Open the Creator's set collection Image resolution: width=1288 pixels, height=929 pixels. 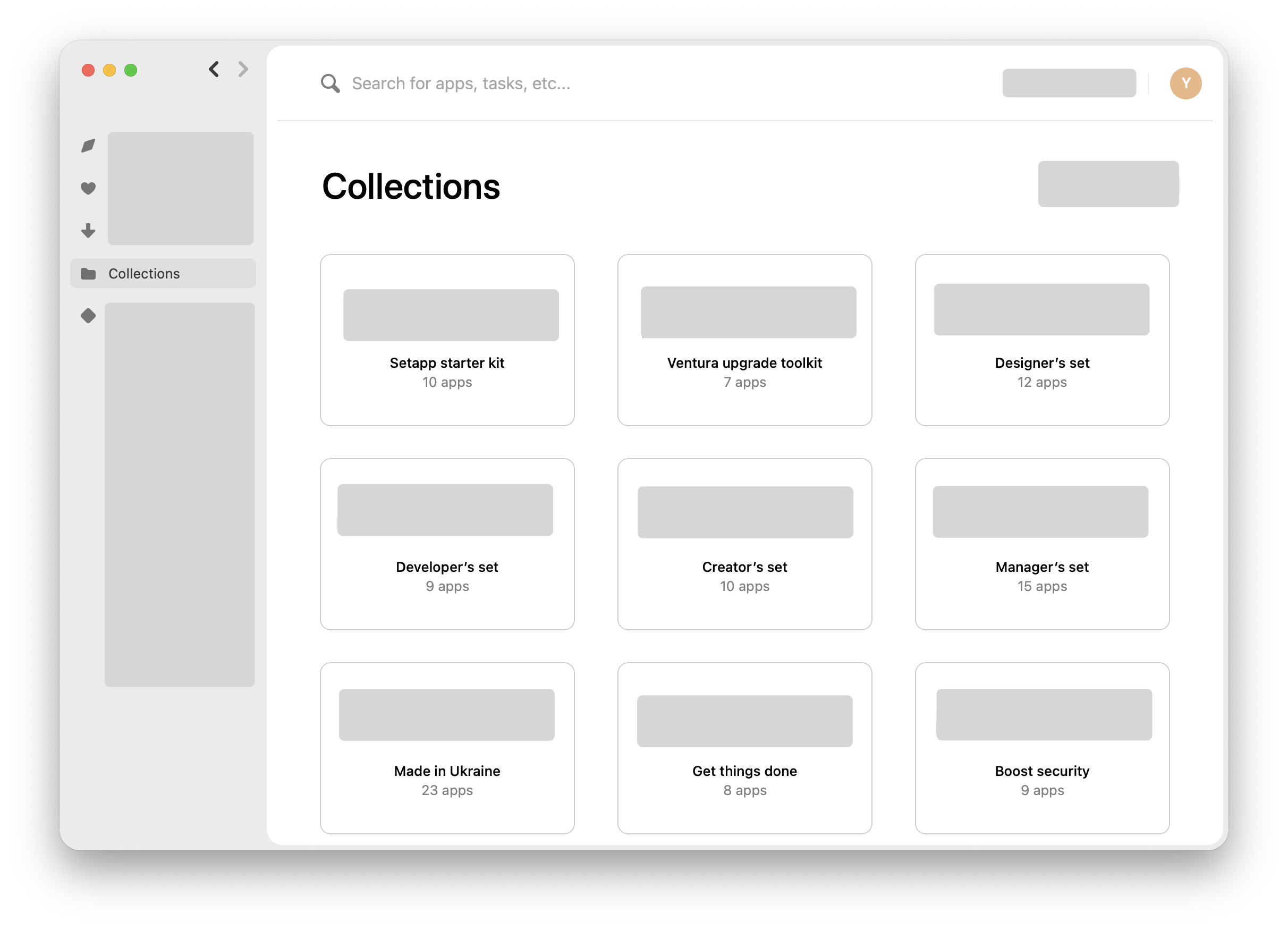(744, 544)
